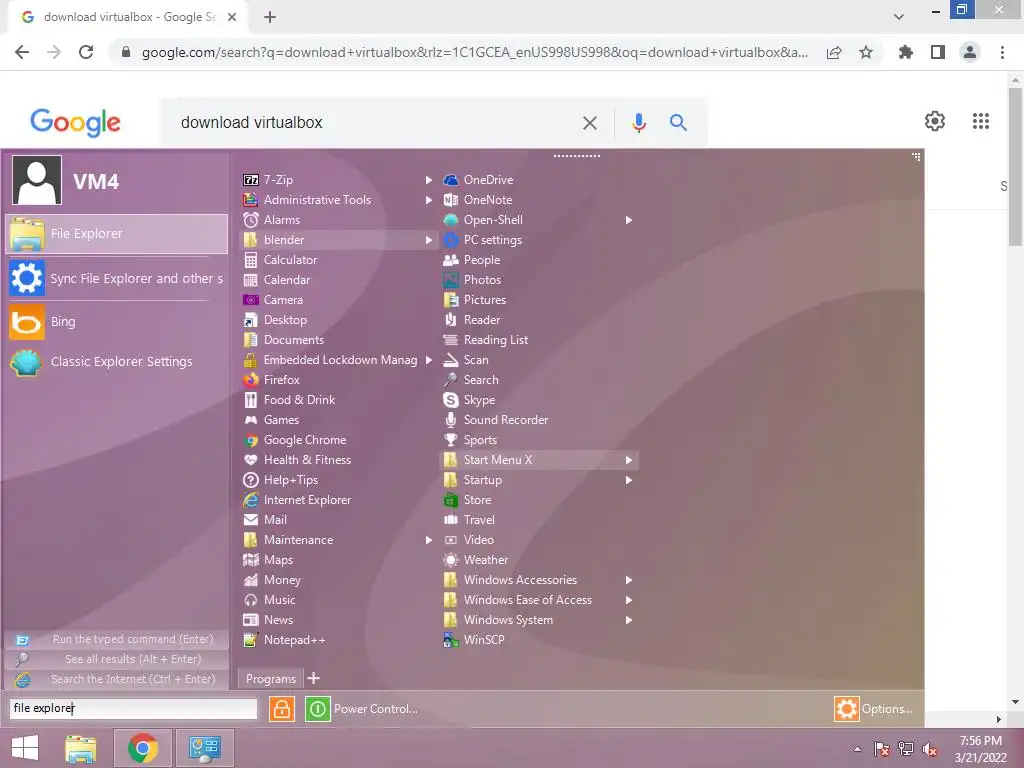Expand Administrative Tools submenu arrow
Image resolution: width=1024 pixels, height=768 pixels.
tap(428, 200)
